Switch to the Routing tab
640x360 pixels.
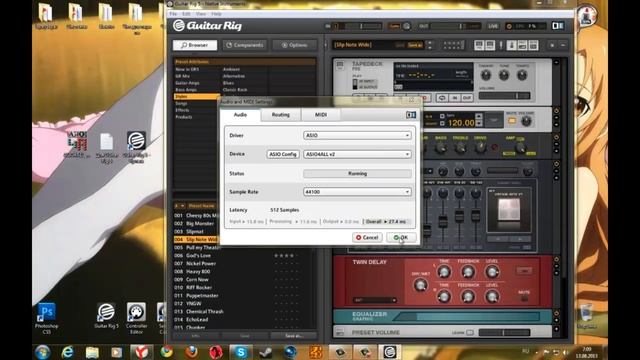coord(281,115)
